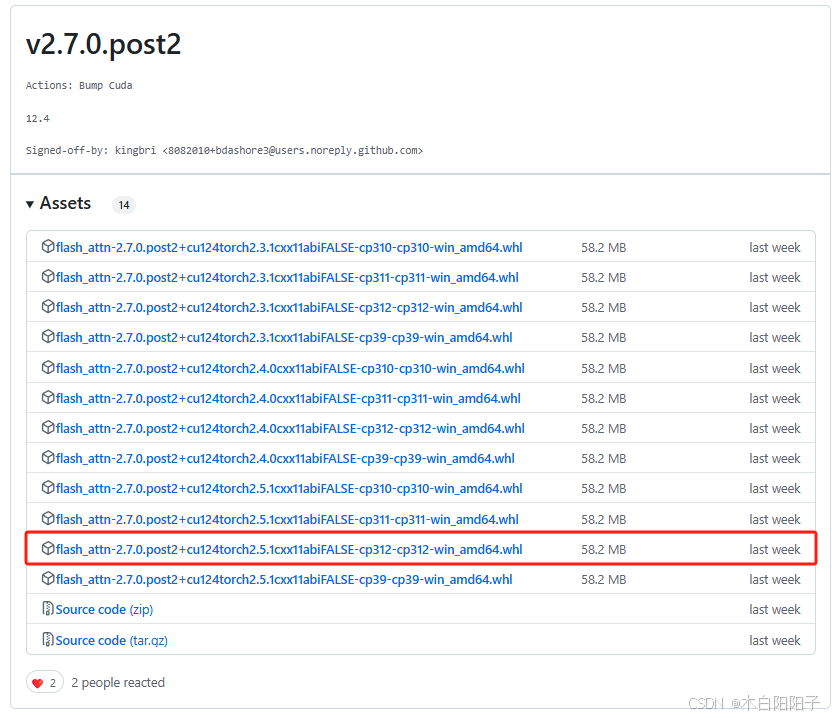Click package icon for torch2.4.0 cp39 wheel

tap(48, 457)
